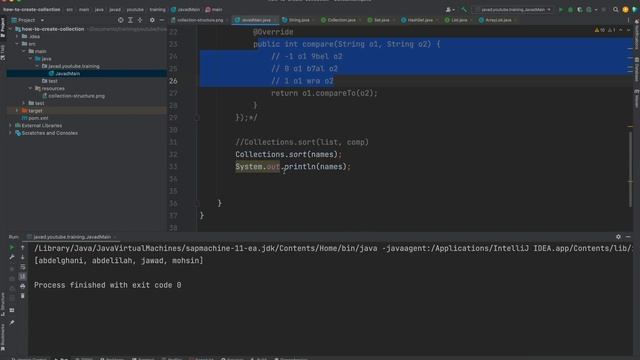This screenshot has height=360, width=640.
Task: Open editor tabs overflow menu
Action: click(628, 20)
